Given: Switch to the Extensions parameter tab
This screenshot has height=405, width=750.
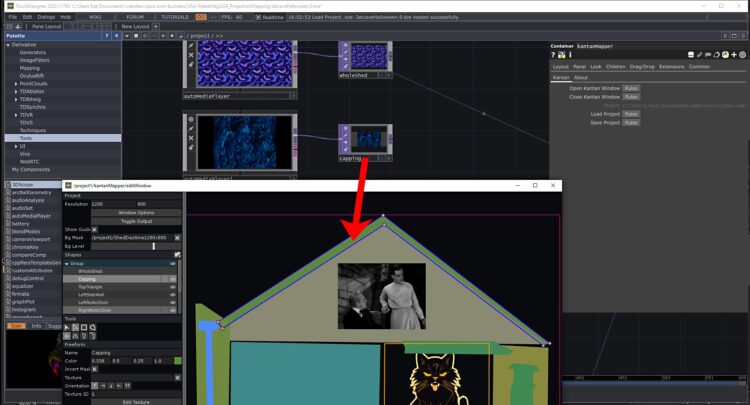Looking at the screenshot, I should coord(672,67).
